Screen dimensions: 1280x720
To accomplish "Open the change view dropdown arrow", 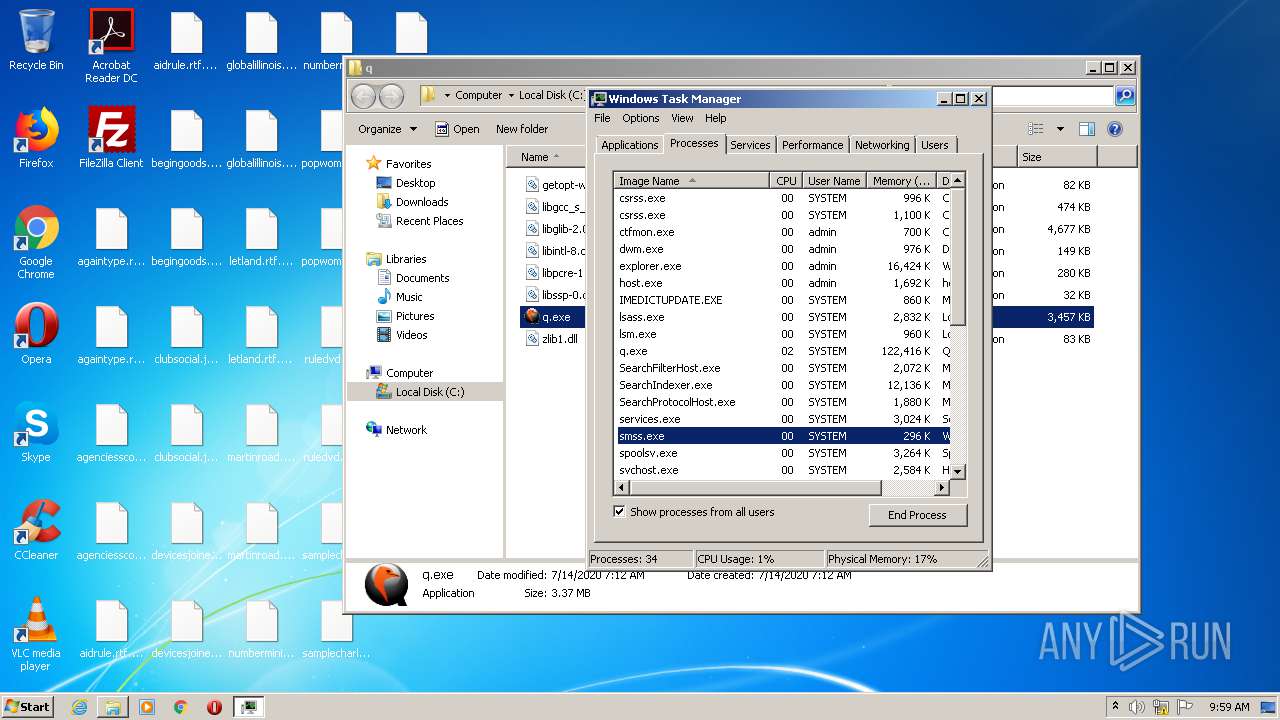I will point(1060,129).
